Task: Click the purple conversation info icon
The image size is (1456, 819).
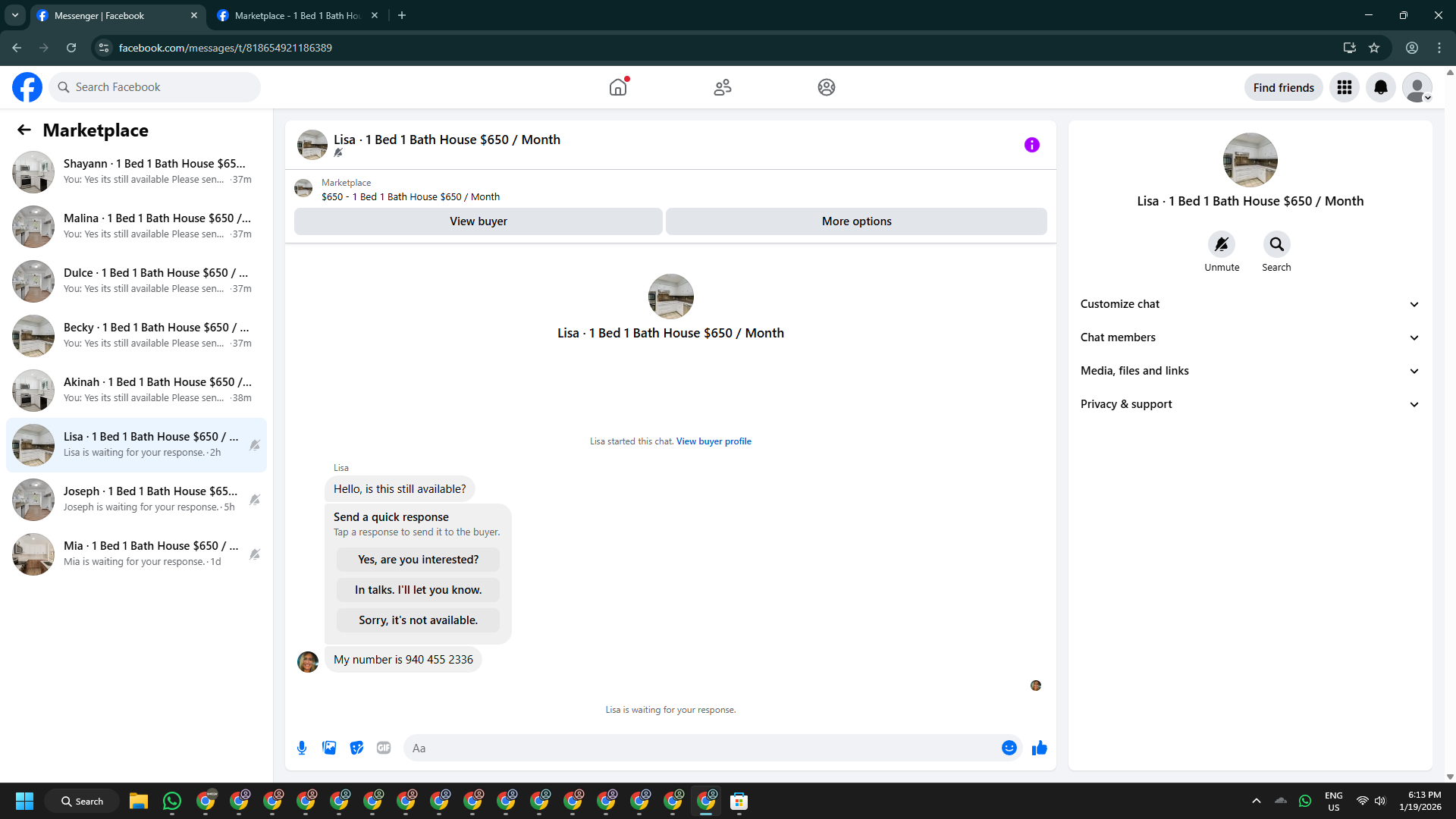Action: click(x=1031, y=145)
